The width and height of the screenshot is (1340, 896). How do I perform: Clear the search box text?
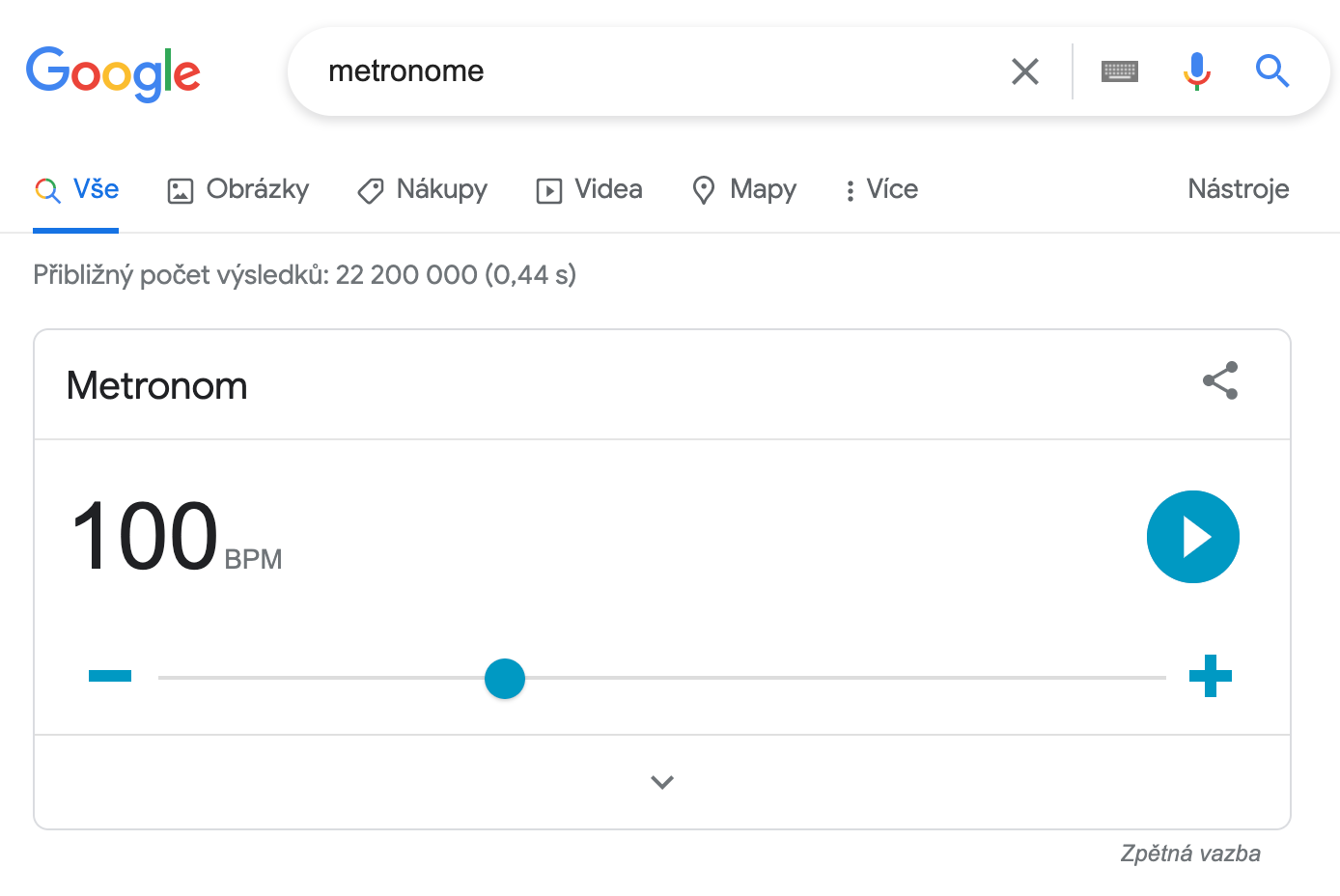1024,71
